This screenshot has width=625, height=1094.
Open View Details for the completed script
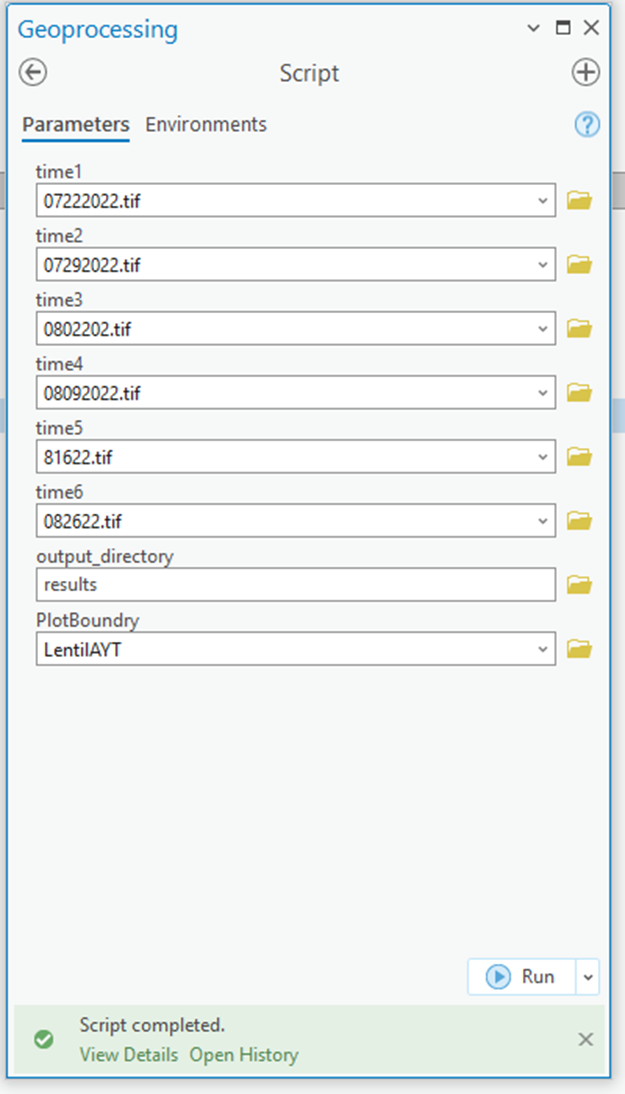click(x=128, y=1054)
